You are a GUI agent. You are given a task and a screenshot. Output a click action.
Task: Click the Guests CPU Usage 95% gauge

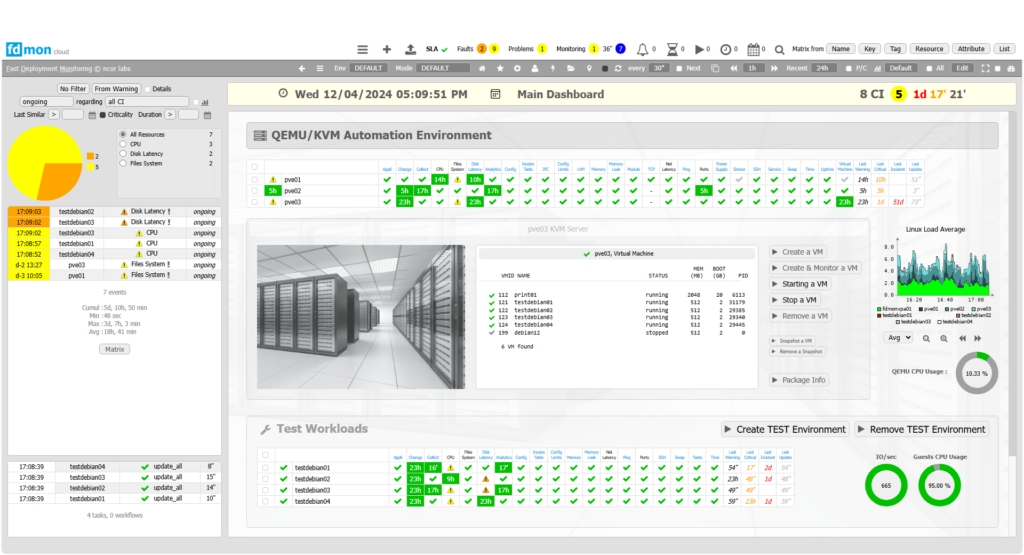pos(939,485)
